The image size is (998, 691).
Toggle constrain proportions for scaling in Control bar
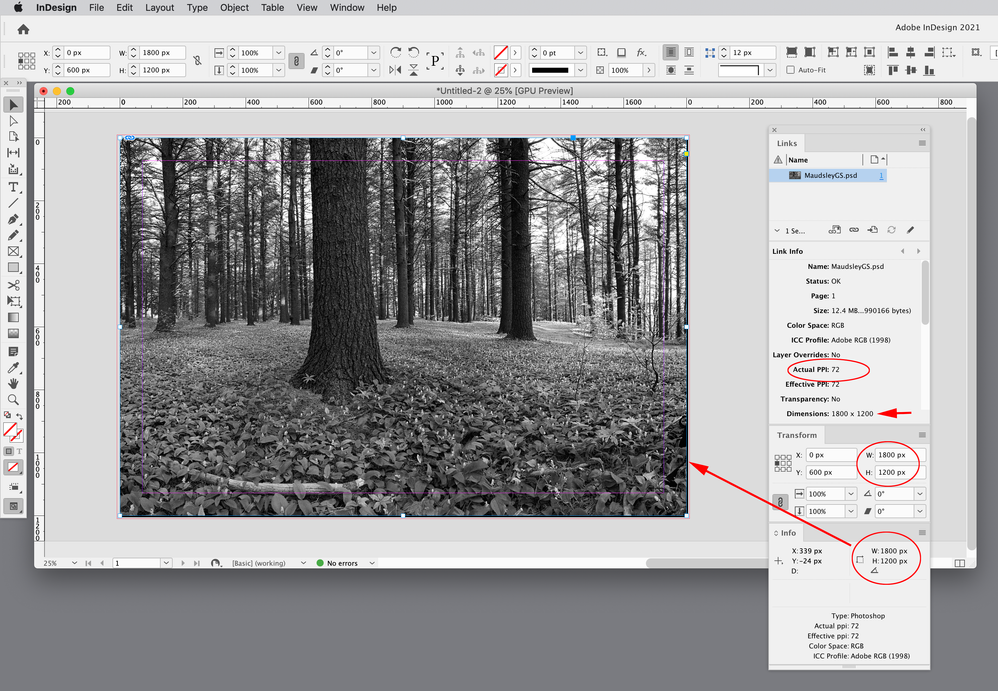[x=296, y=62]
